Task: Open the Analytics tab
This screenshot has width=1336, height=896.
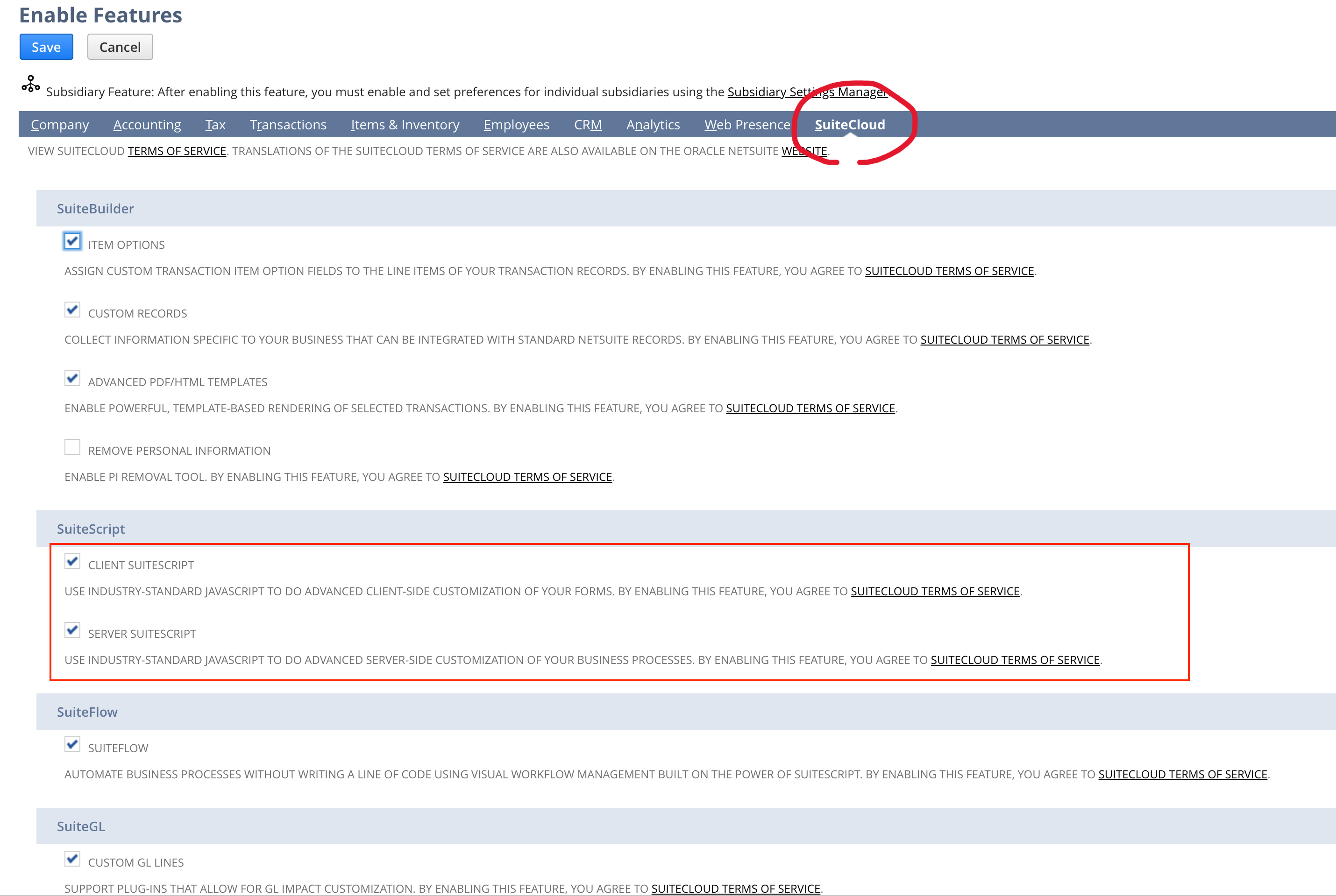Action: coord(654,125)
